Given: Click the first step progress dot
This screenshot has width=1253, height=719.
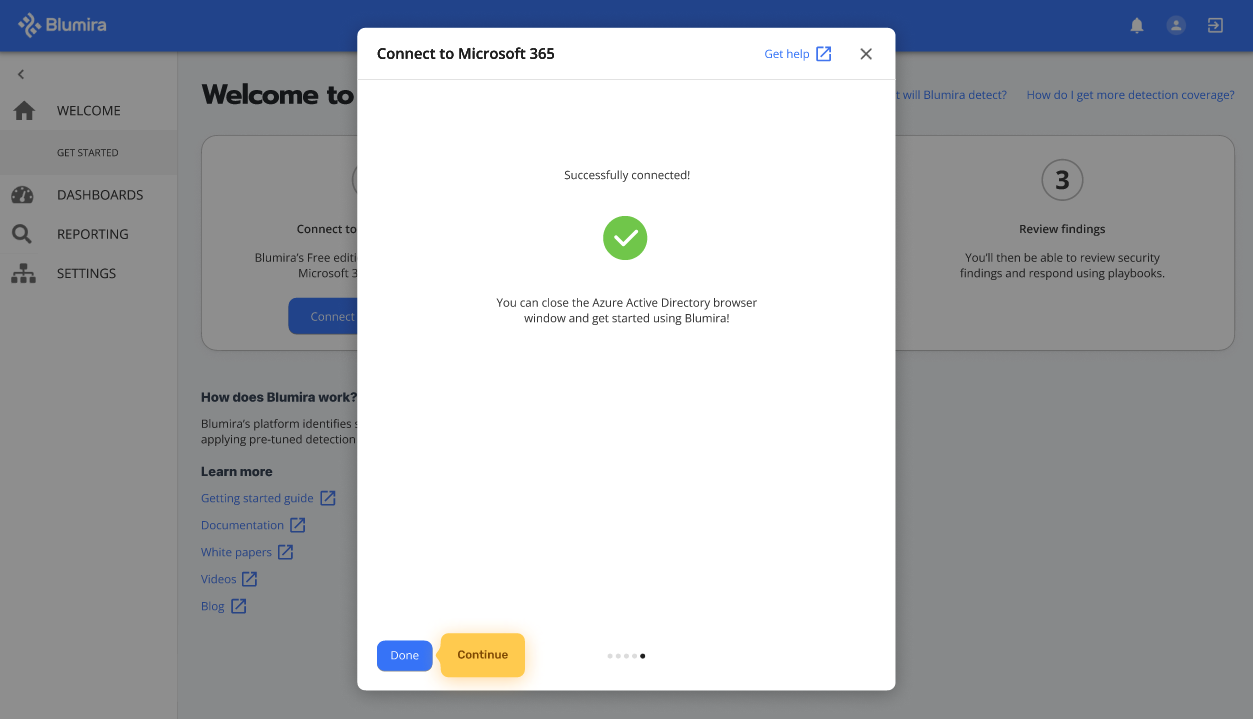Looking at the screenshot, I should [610, 656].
